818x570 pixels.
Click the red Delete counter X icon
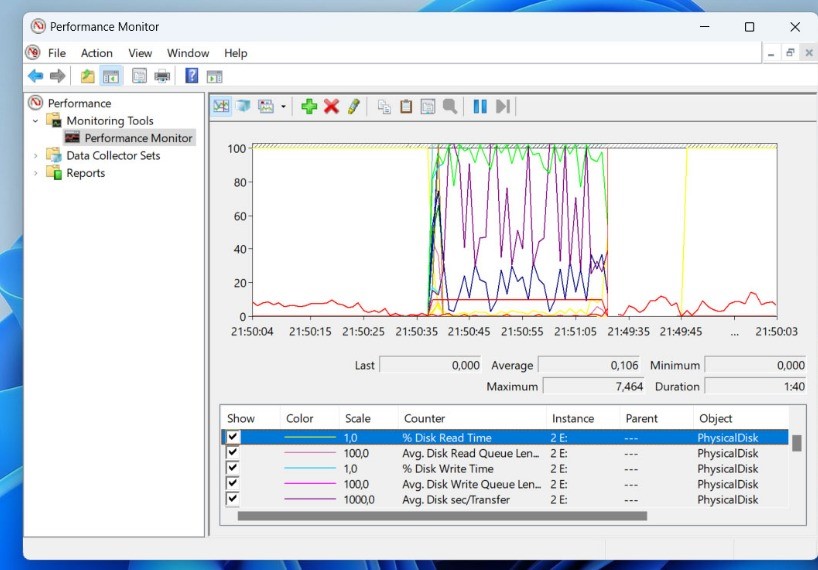pyautogui.click(x=331, y=106)
